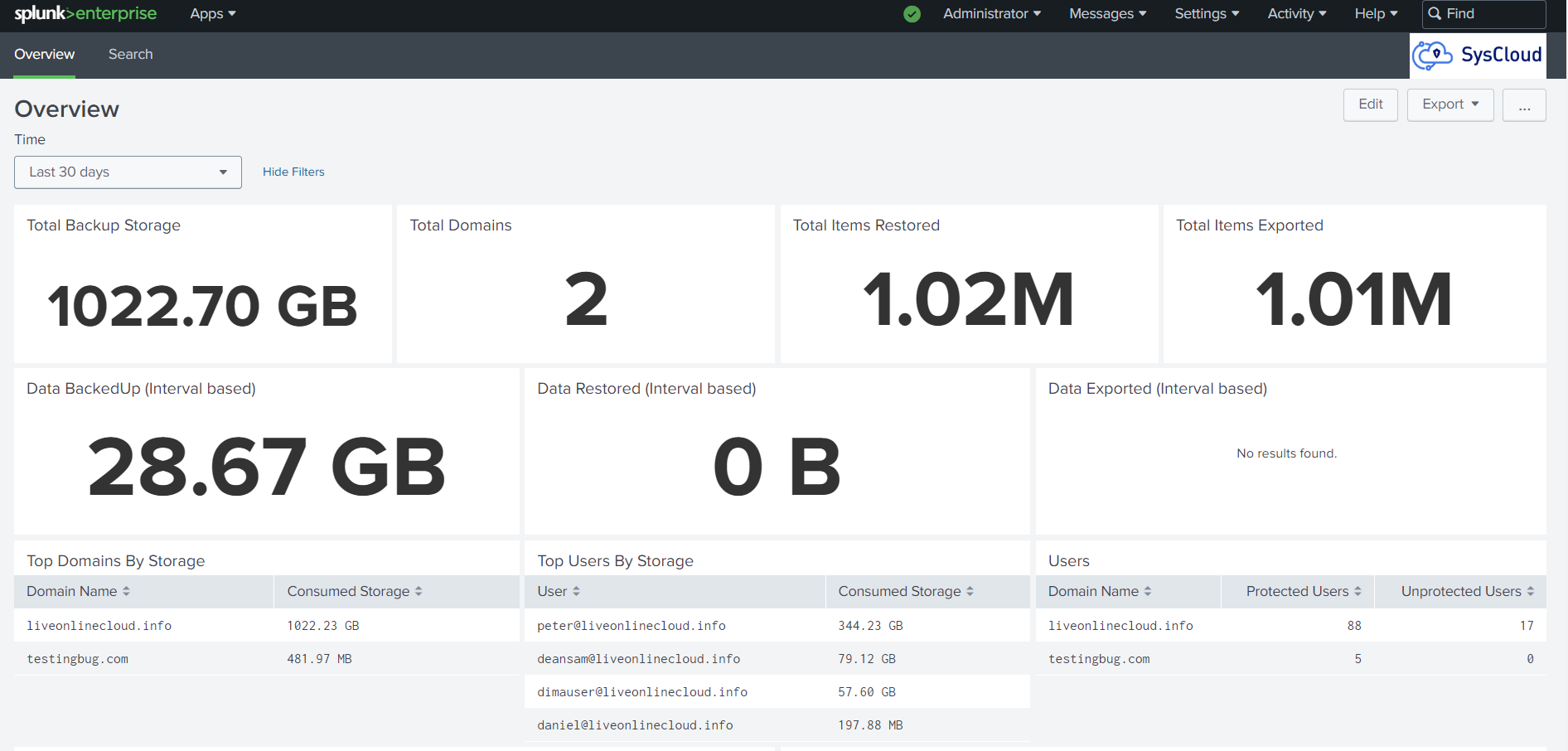
Task: Click the Data BackedUp 28.67 GB value
Action: [x=267, y=467]
